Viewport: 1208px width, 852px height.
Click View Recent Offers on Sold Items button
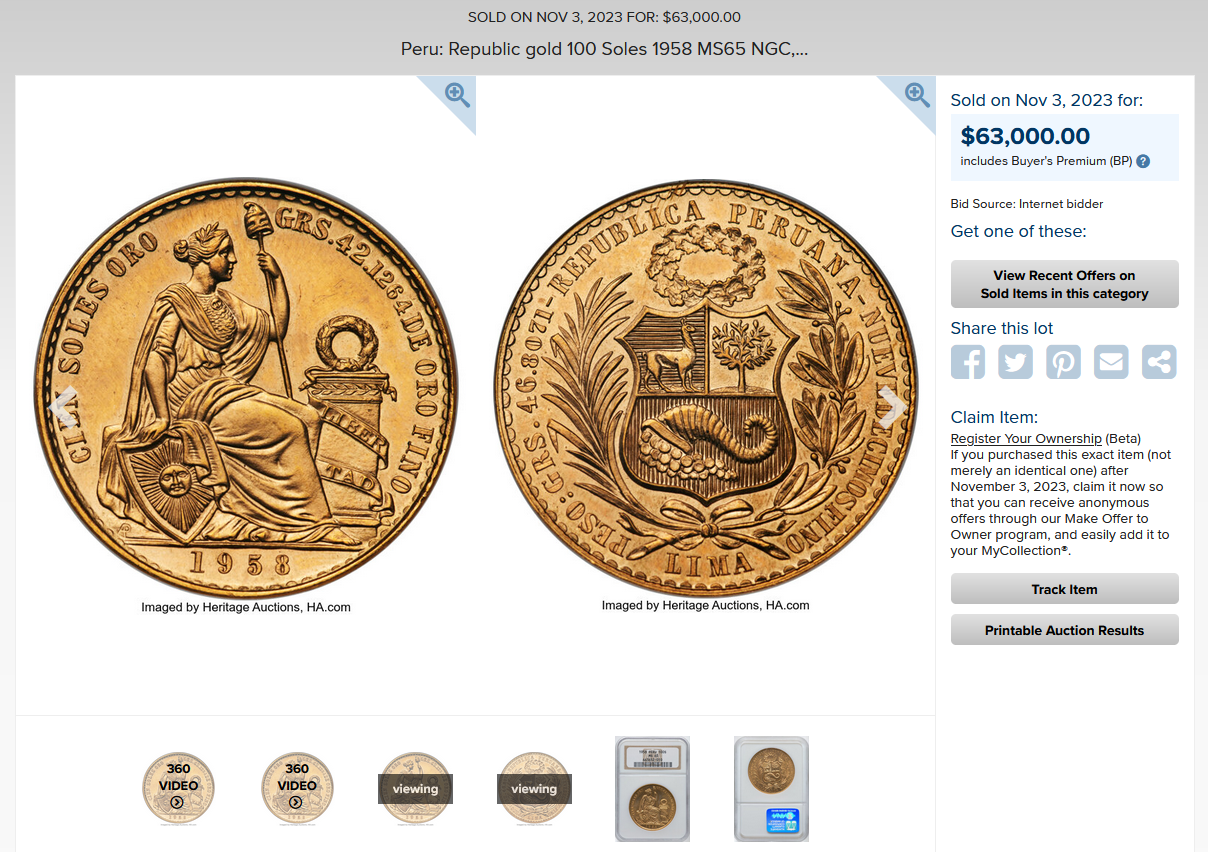pos(1064,284)
